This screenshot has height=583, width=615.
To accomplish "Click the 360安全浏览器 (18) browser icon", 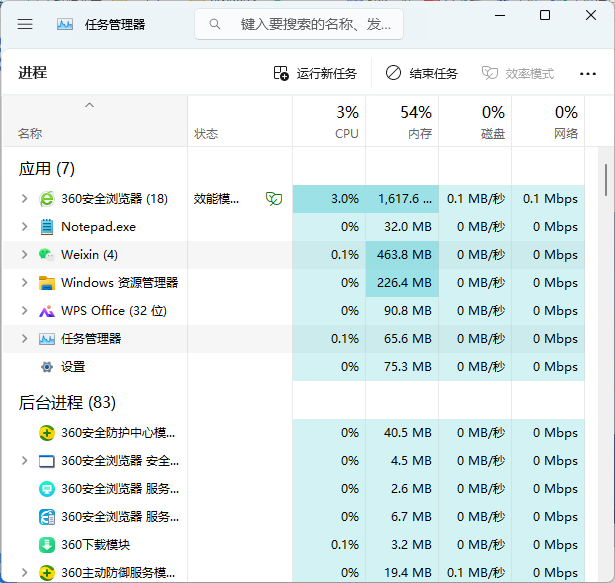I will point(47,199).
